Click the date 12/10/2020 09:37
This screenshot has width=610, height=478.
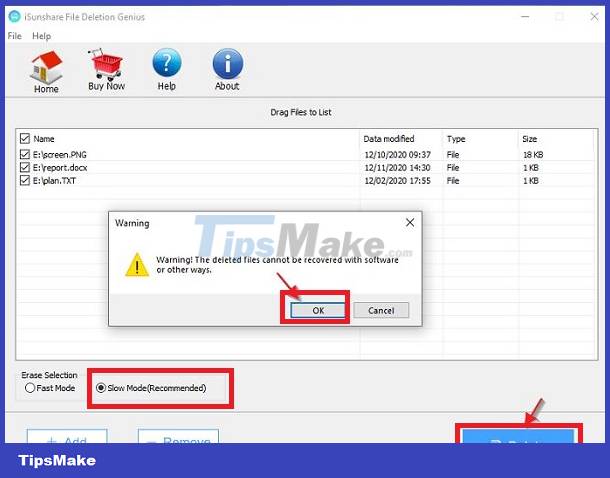pyautogui.click(x=398, y=155)
